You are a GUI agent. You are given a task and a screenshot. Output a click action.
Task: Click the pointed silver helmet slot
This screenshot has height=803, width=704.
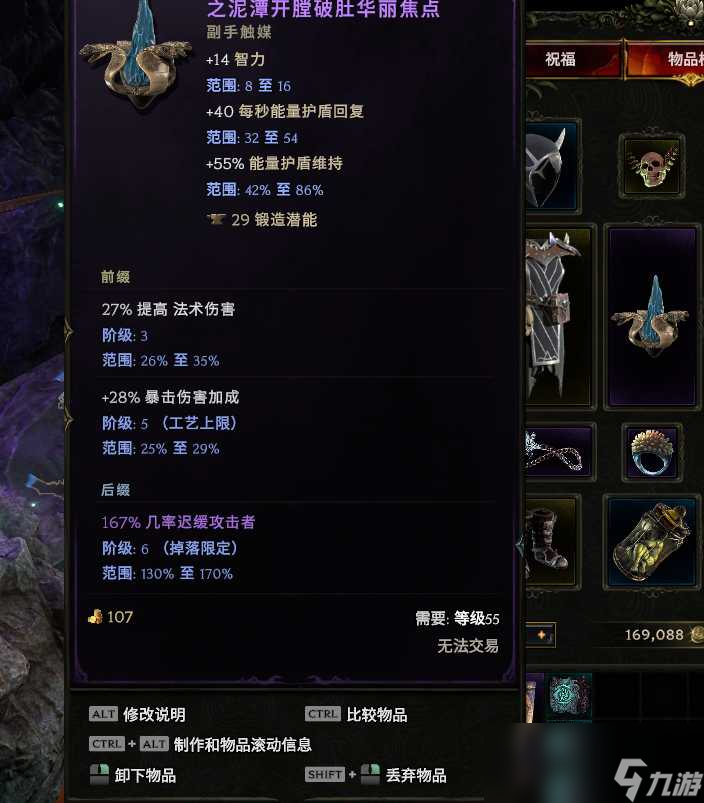[x=552, y=165]
